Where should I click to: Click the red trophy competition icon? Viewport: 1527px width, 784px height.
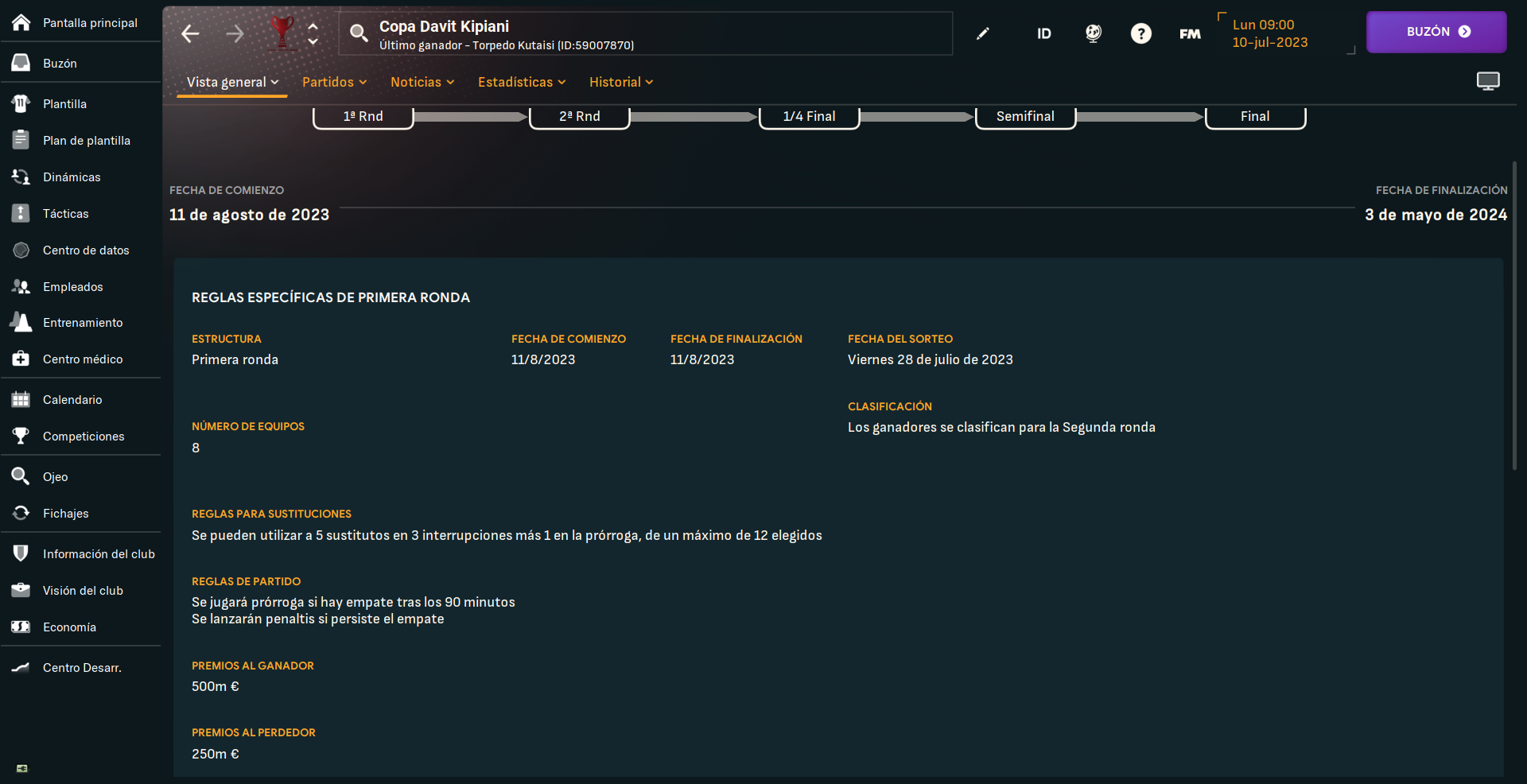(282, 33)
